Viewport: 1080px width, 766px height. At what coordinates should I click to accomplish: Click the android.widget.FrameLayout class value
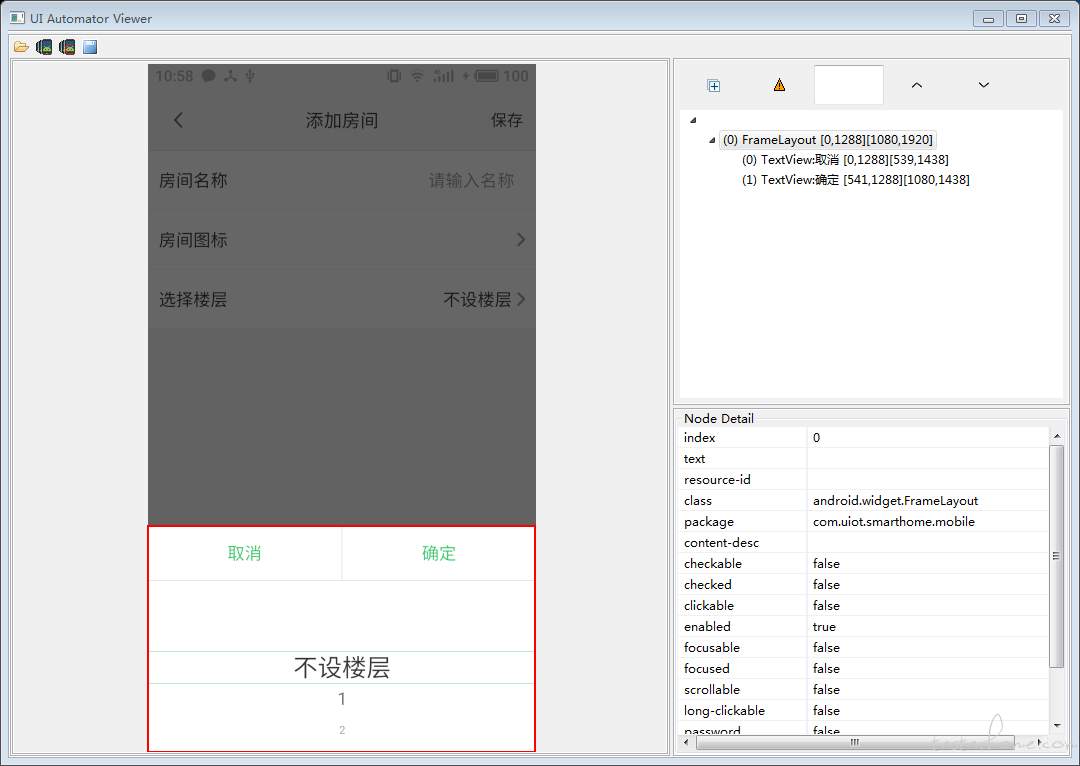pos(895,501)
